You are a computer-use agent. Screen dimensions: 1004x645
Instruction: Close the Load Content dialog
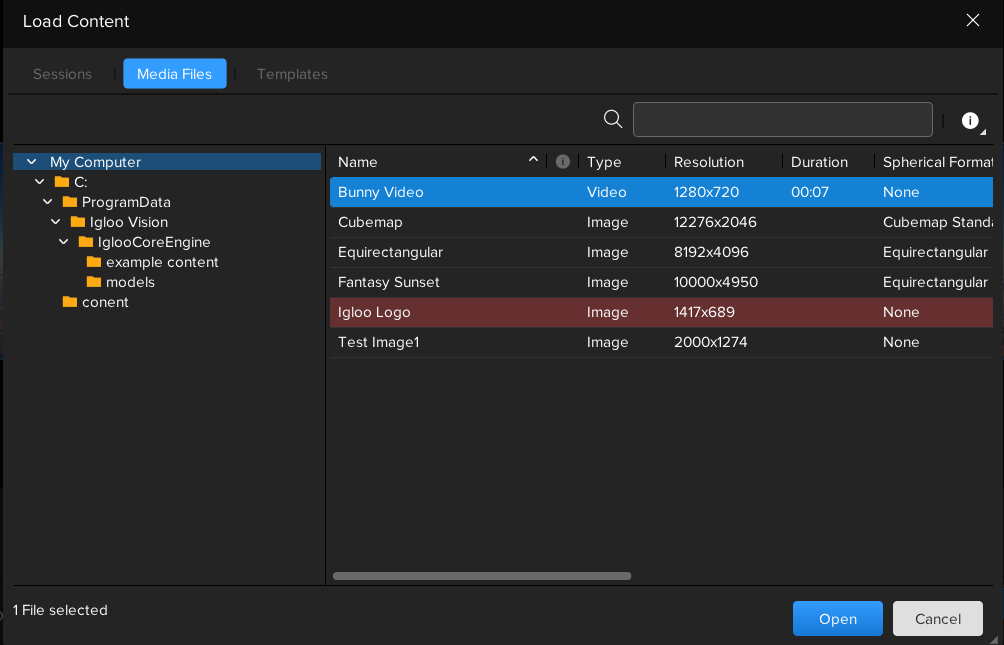click(972, 21)
